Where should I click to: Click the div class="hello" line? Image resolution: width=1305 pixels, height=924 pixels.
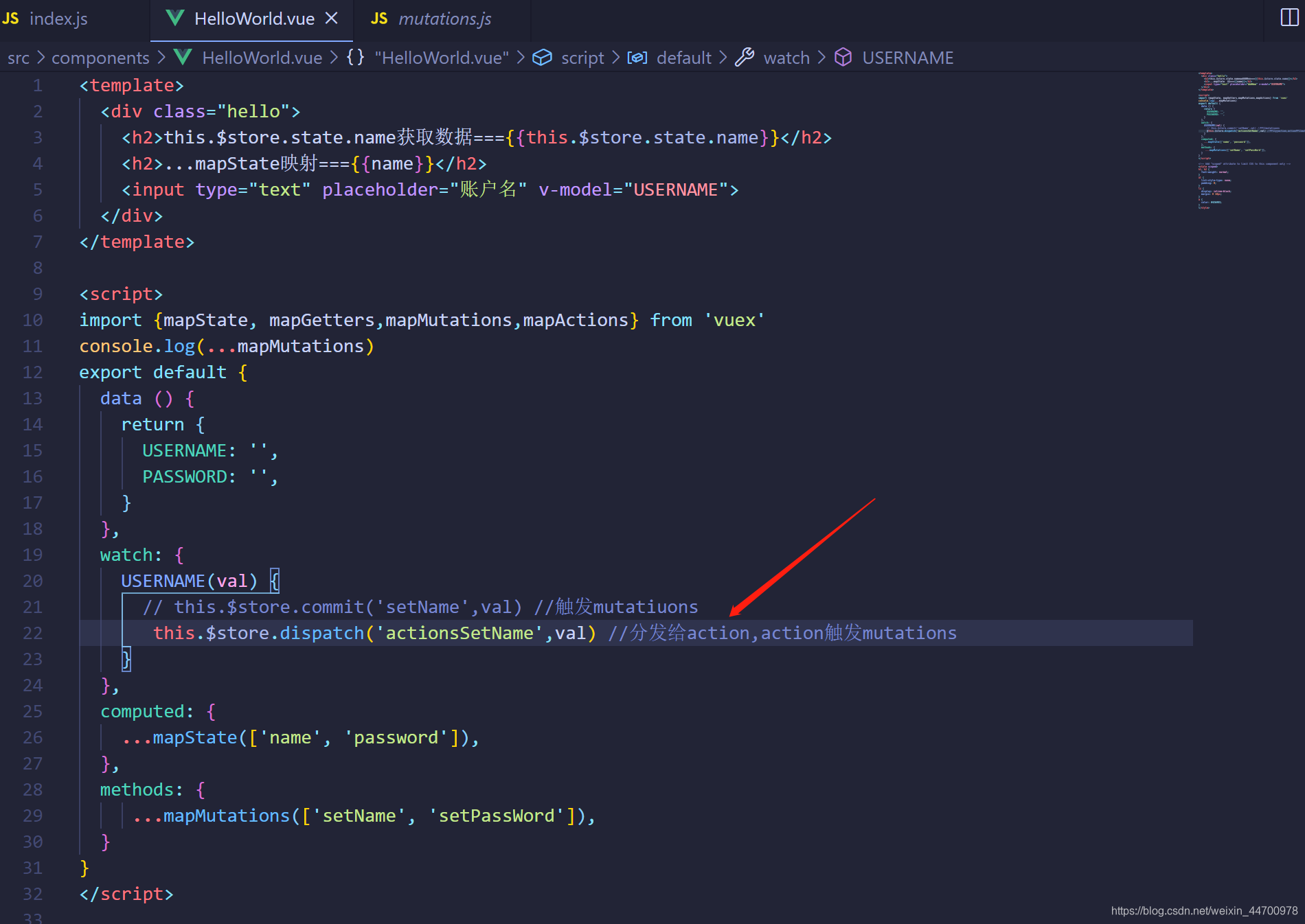point(201,111)
